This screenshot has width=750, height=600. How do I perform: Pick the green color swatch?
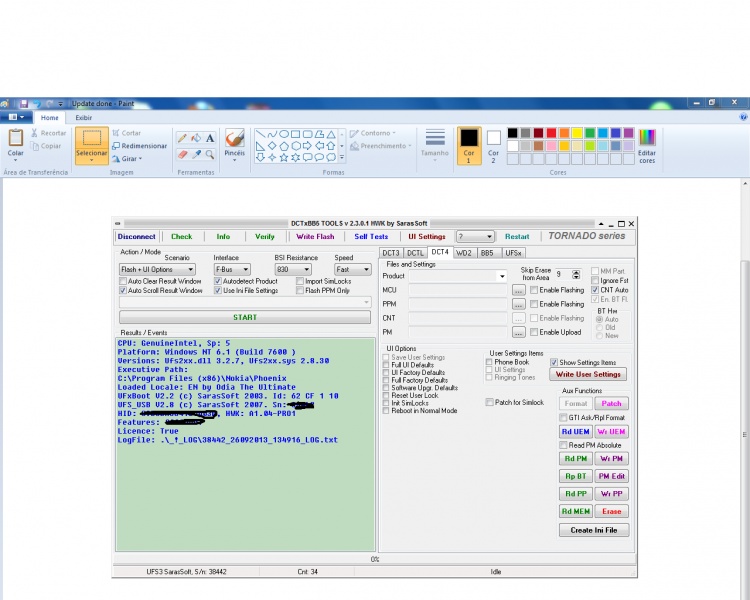pyautogui.click(x=590, y=133)
